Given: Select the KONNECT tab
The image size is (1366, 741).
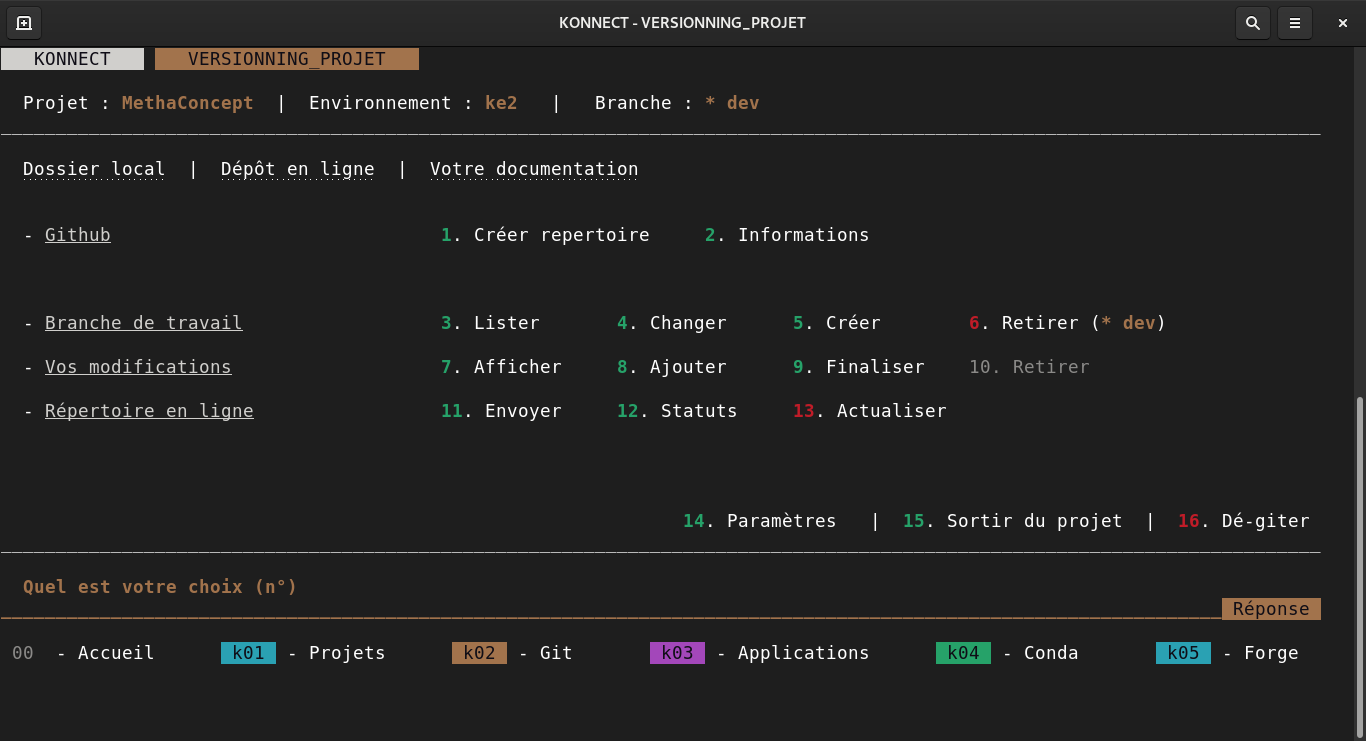Looking at the screenshot, I should click(72, 59).
